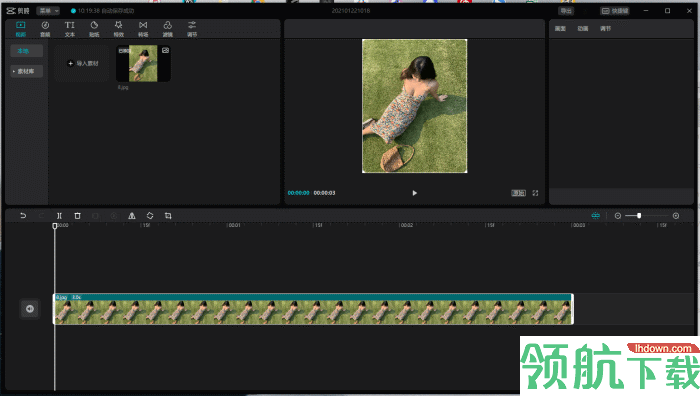Click the freeze frame icon
The image size is (700, 396).
click(x=95, y=216)
